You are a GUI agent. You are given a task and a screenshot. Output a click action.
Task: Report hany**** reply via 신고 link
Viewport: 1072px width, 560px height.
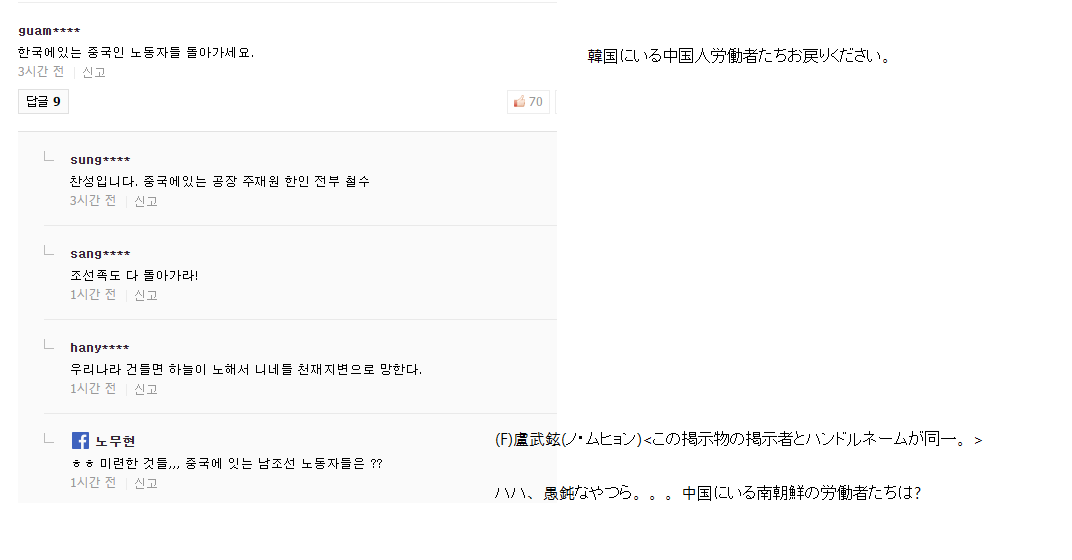coord(146,389)
